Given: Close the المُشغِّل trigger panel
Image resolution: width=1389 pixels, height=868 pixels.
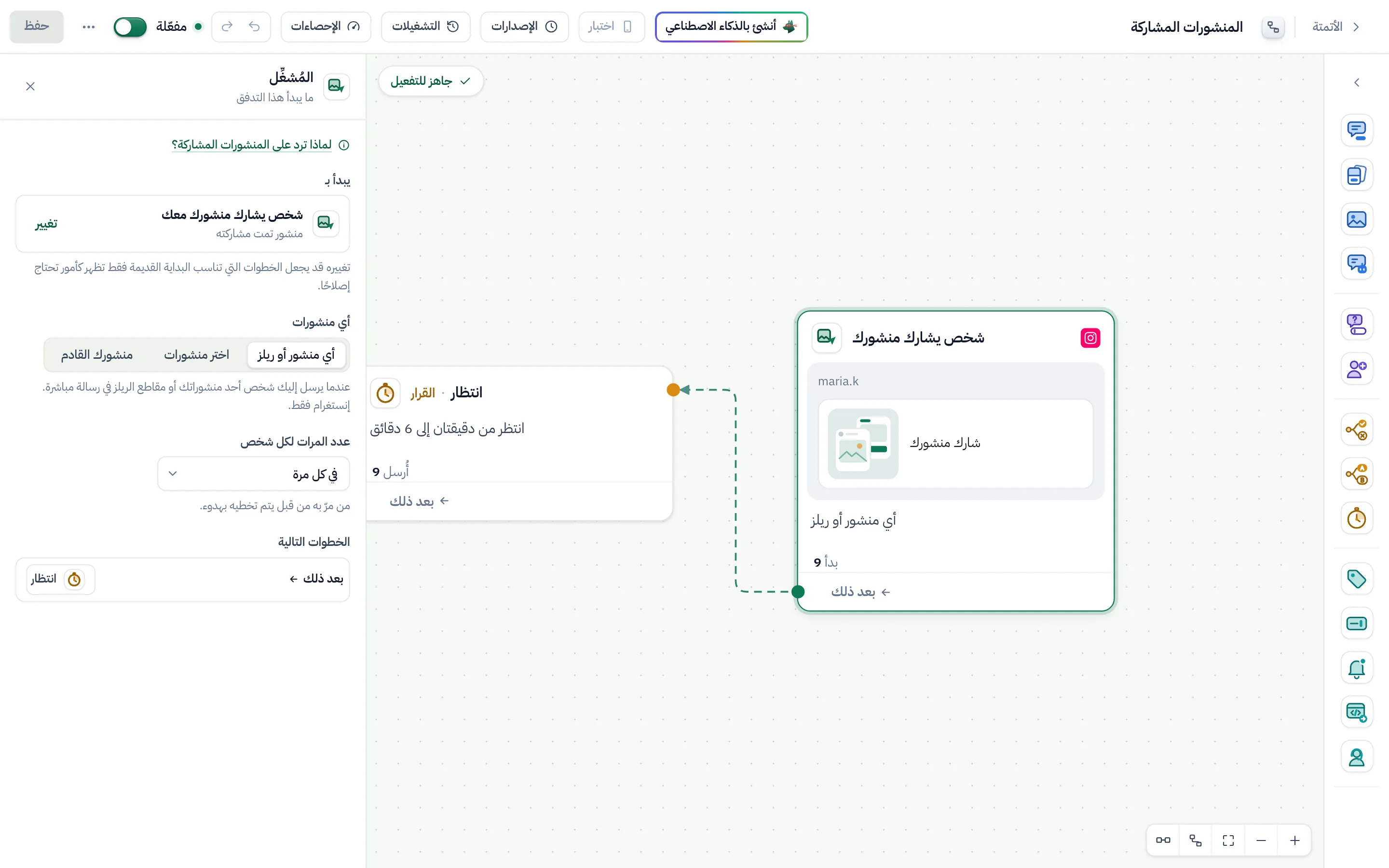Looking at the screenshot, I should [x=30, y=86].
